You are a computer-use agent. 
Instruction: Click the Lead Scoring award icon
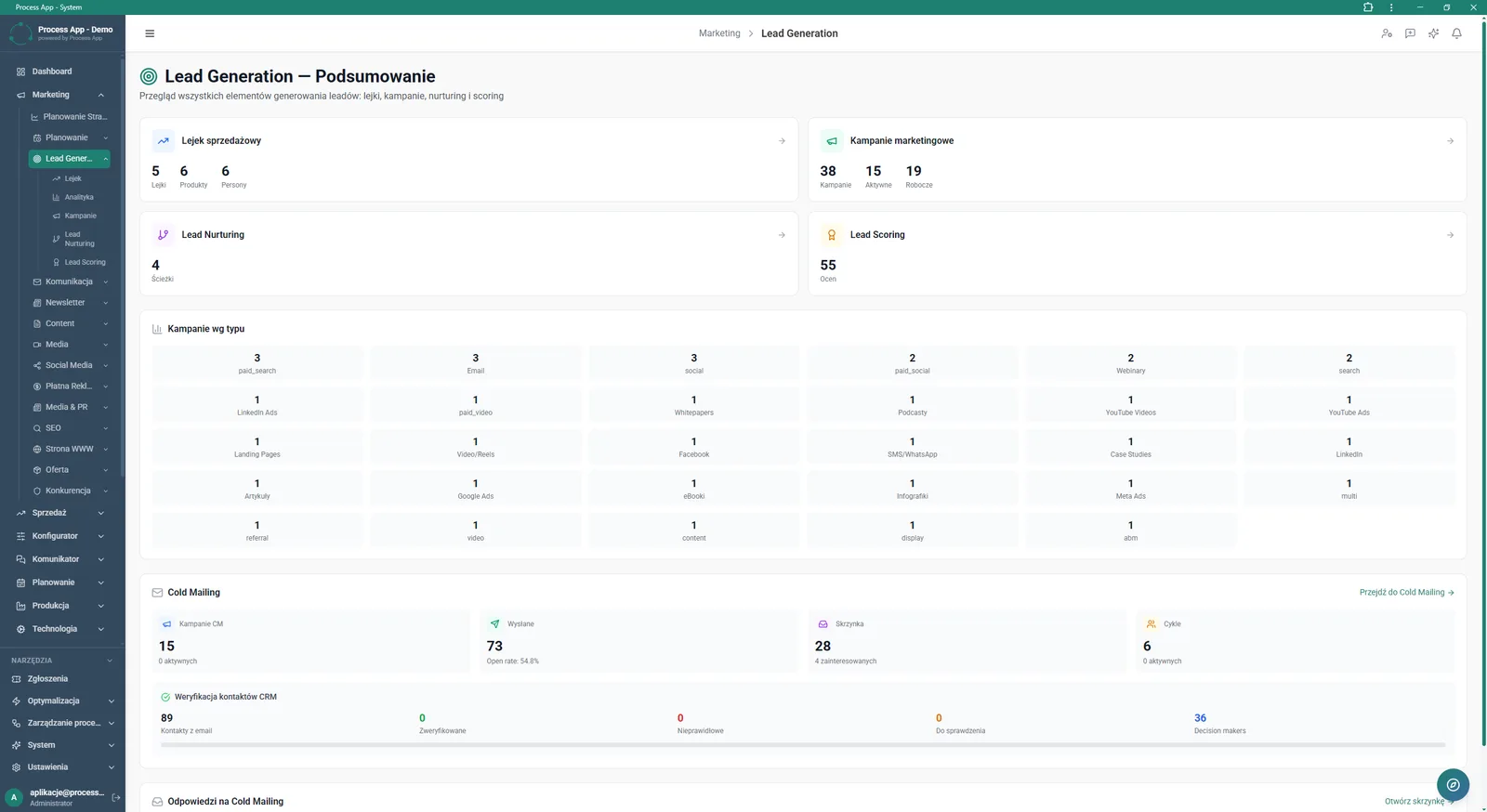832,235
